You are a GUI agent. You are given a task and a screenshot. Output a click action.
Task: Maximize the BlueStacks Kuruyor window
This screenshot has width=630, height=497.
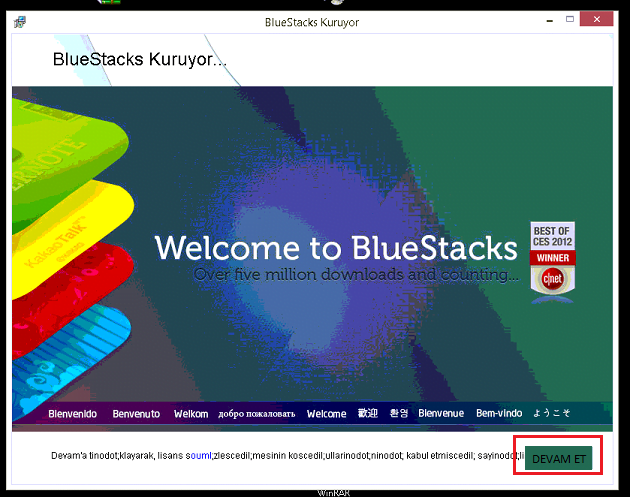[x=570, y=19]
